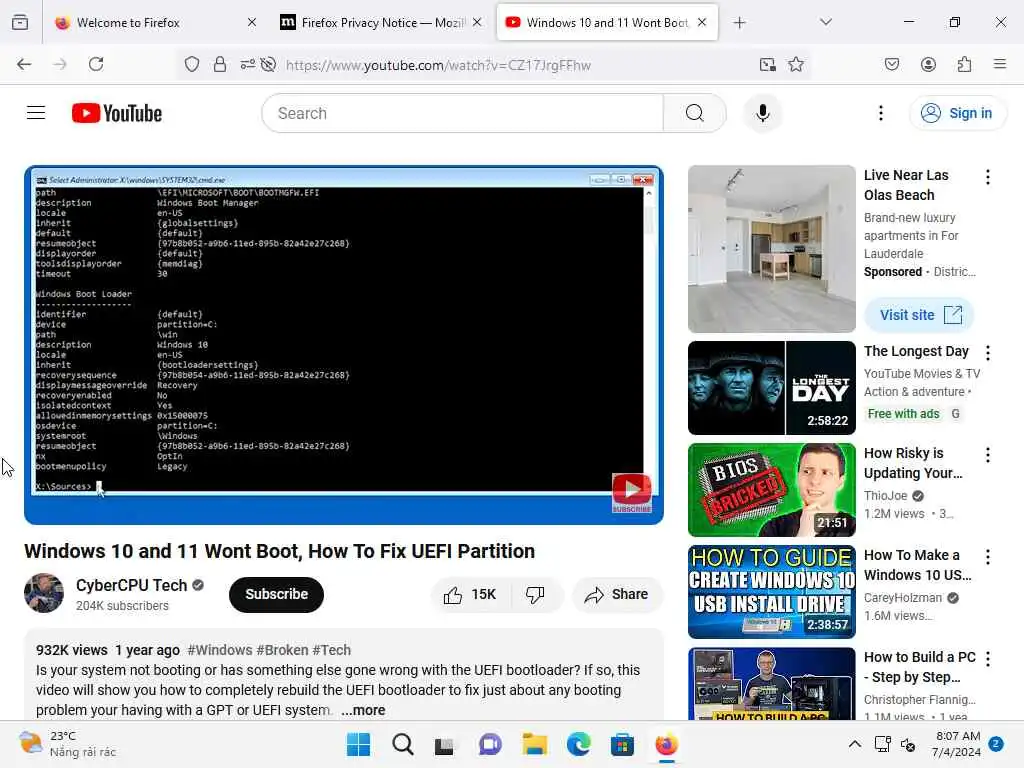1024x768 pixels.
Task: Click Visit site on the apartment ad
Action: [920, 315]
